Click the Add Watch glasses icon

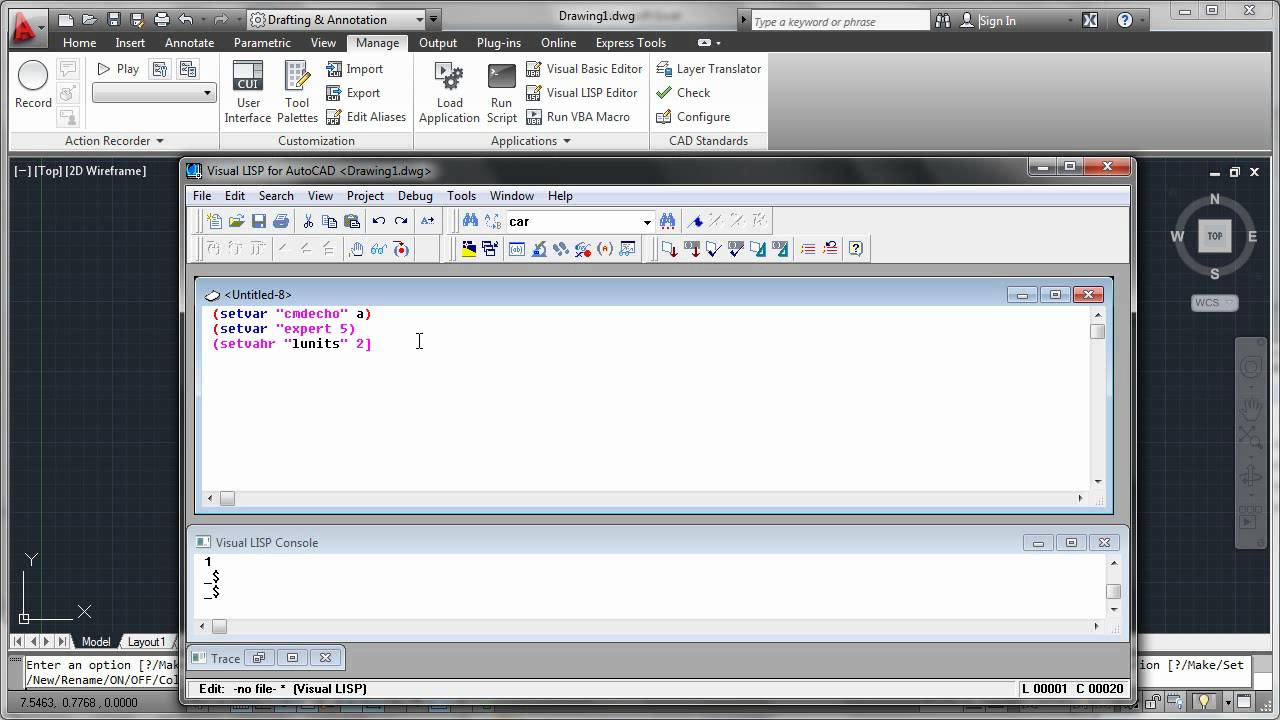tap(379, 249)
